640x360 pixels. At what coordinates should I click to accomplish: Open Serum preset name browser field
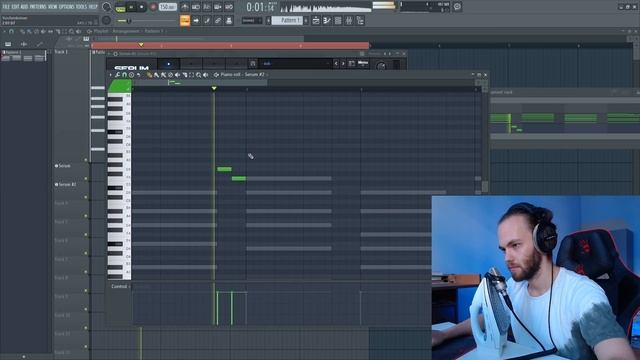(296, 63)
